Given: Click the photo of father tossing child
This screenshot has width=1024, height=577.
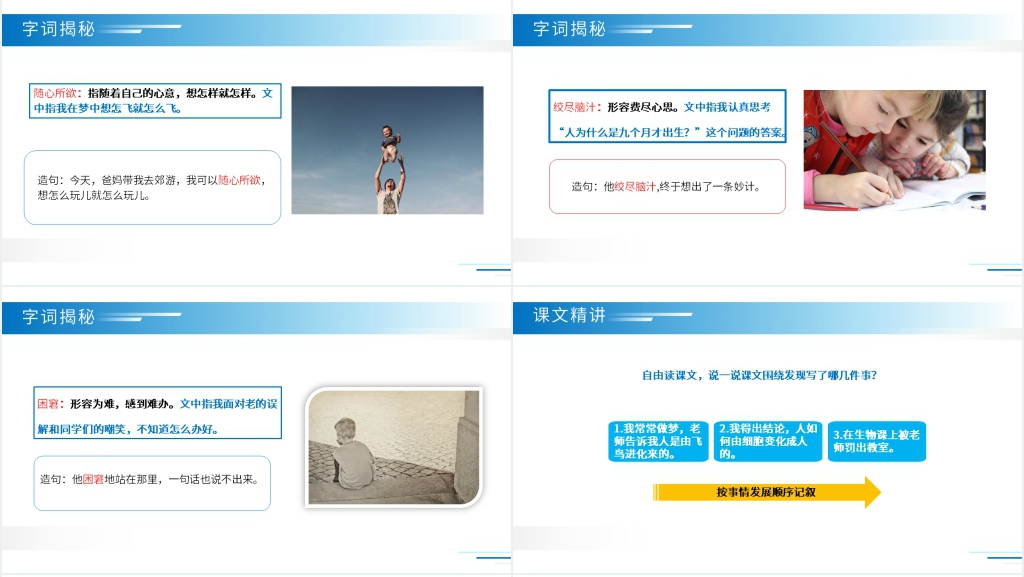Looking at the screenshot, I should (387, 150).
